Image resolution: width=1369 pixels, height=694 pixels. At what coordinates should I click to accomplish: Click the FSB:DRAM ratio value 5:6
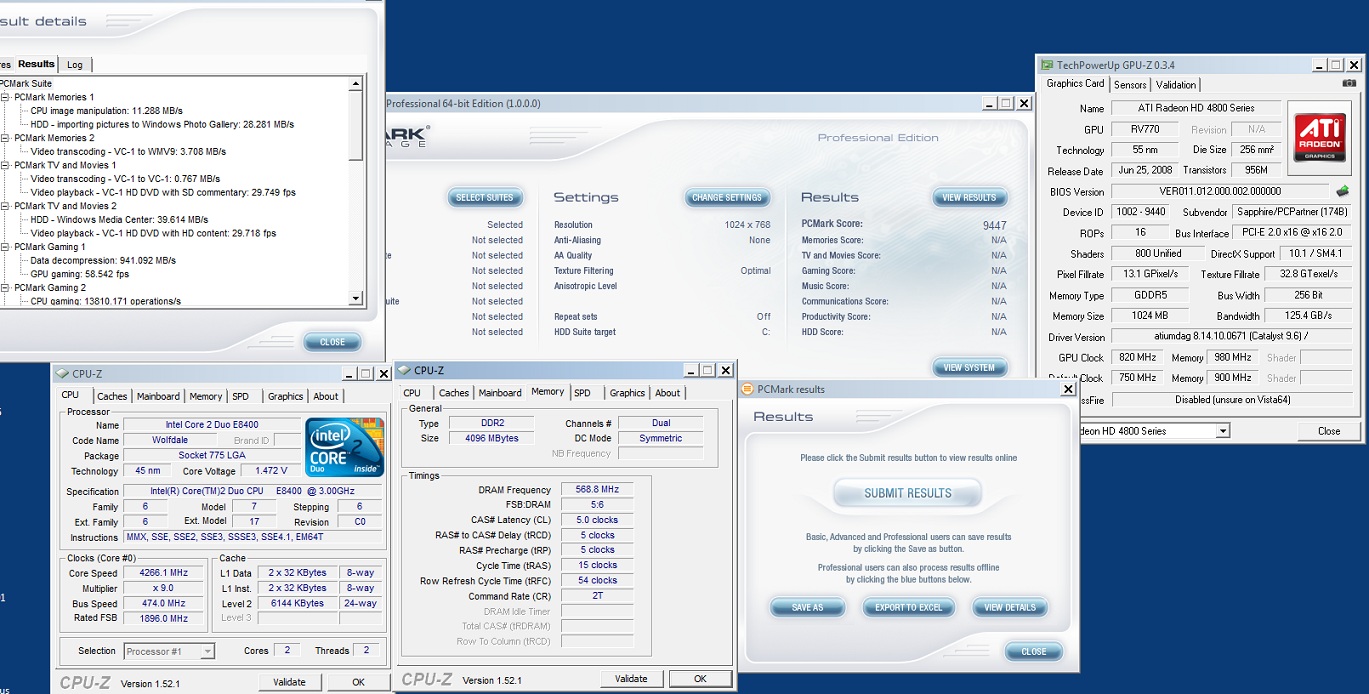point(598,505)
